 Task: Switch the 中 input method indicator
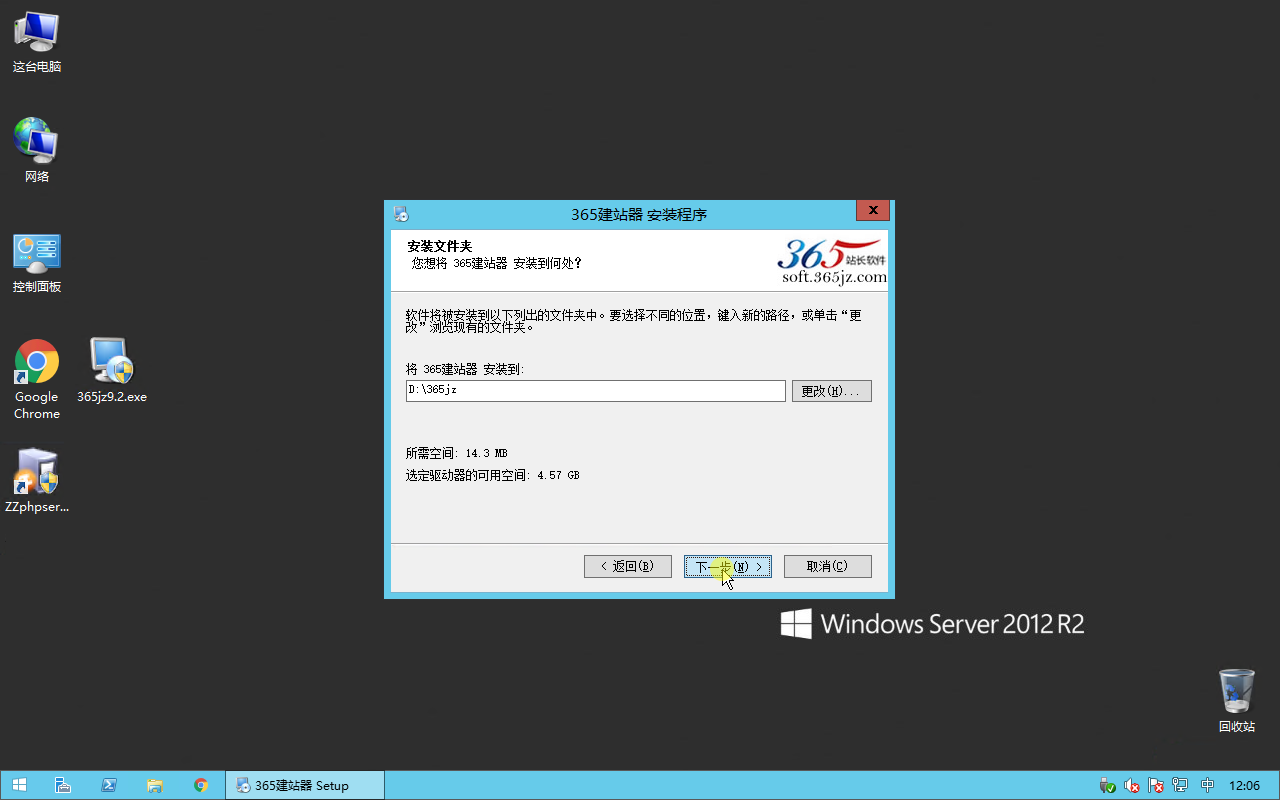(x=1208, y=785)
